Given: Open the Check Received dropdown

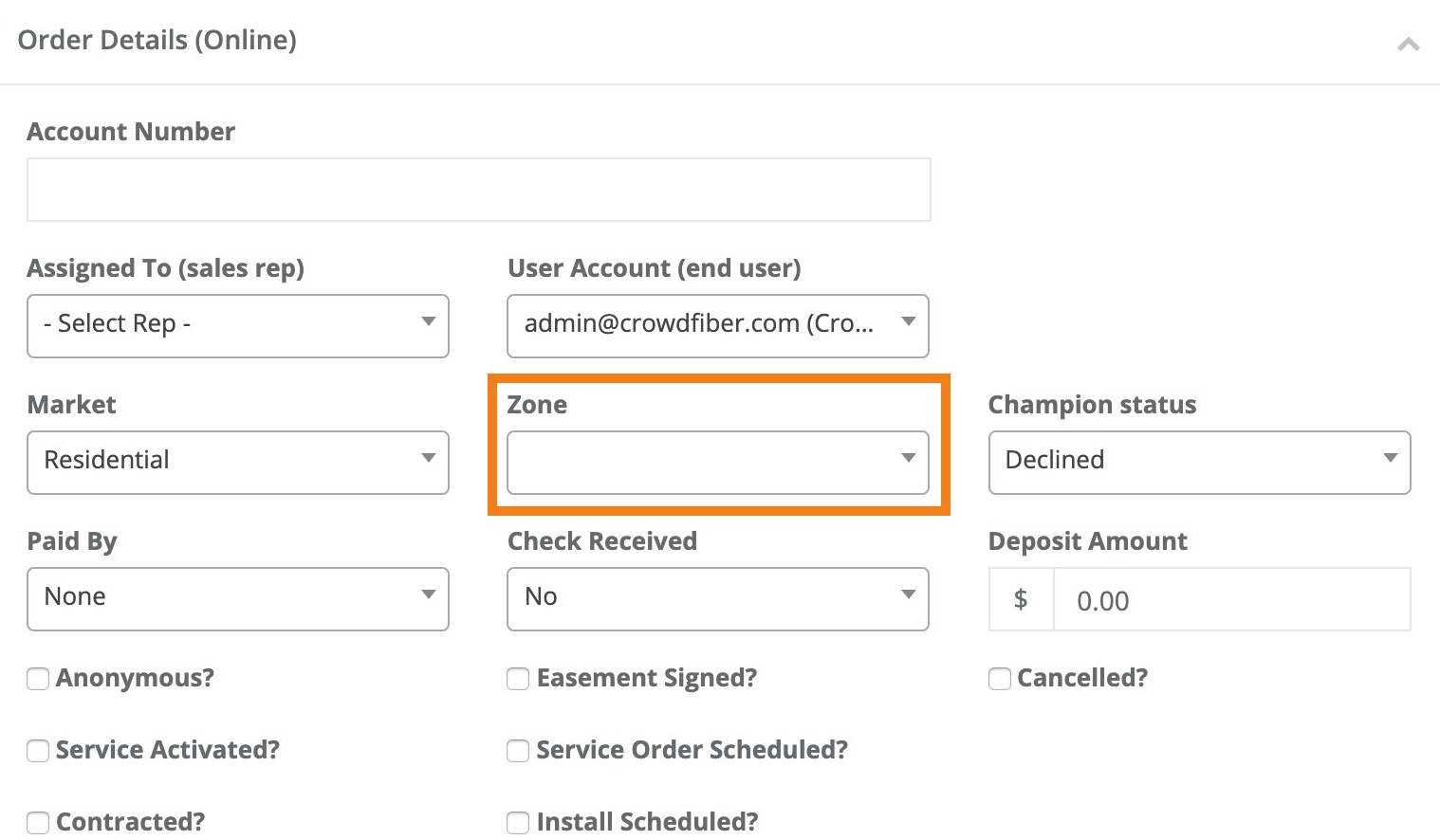Looking at the screenshot, I should pyautogui.click(x=717, y=598).
